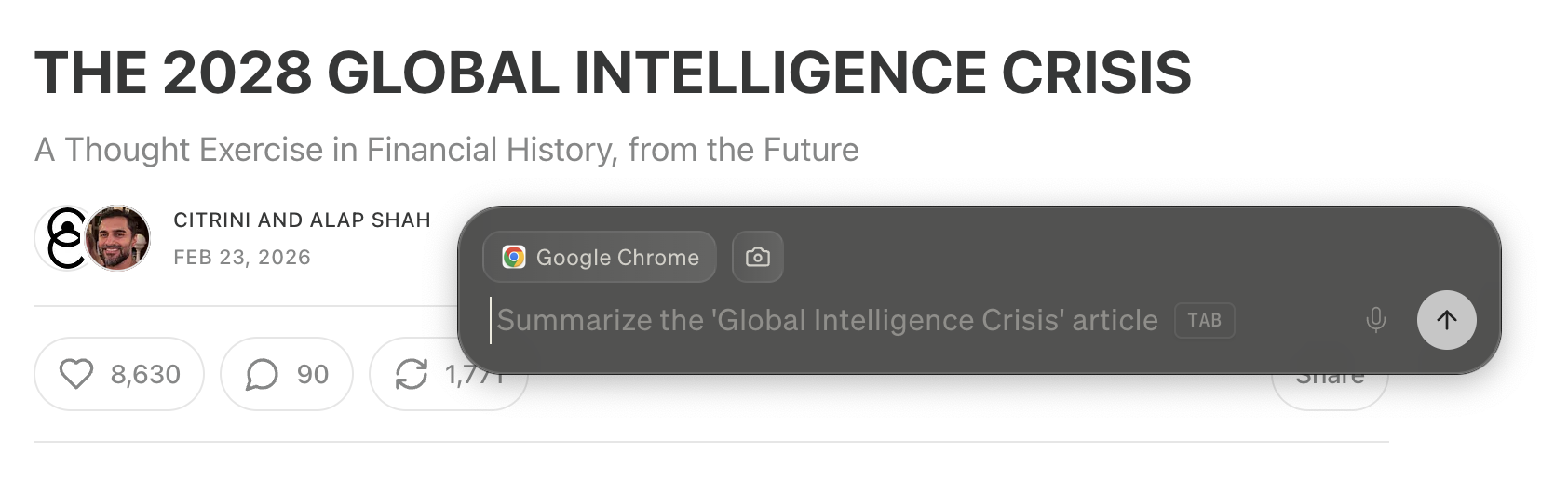
Task: Click the Chrome logo in the app chip
Action: 514,257
